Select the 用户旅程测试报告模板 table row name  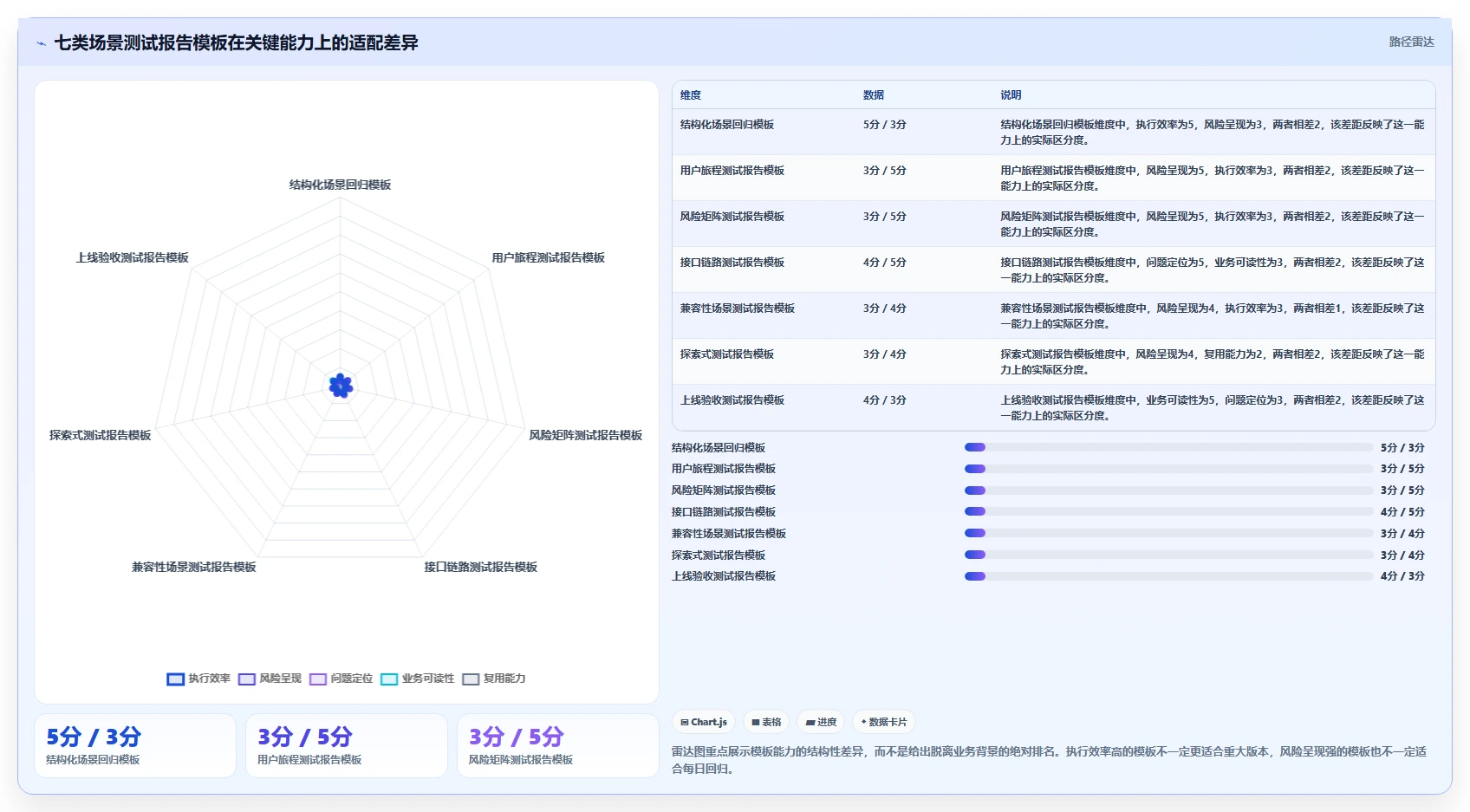coord(732,171)
